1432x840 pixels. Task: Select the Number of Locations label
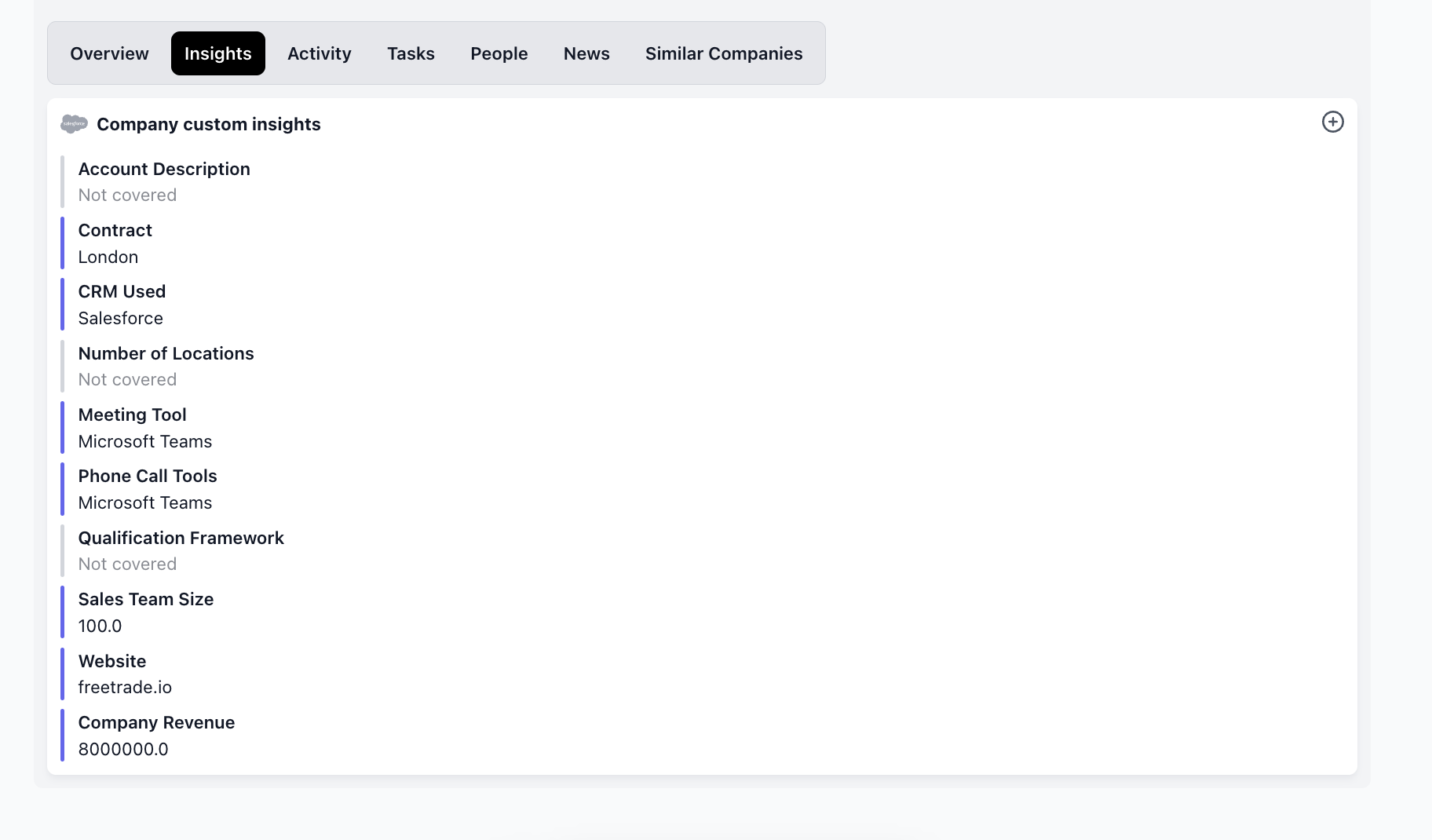coord(166,353)
